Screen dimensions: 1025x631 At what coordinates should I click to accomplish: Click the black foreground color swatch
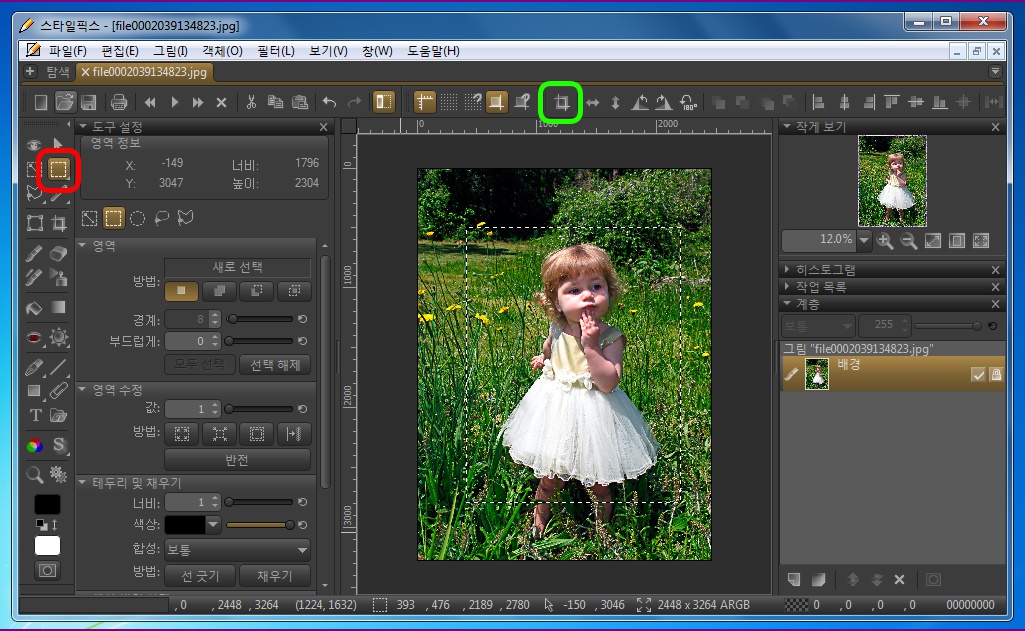click(x=47, y=504)
